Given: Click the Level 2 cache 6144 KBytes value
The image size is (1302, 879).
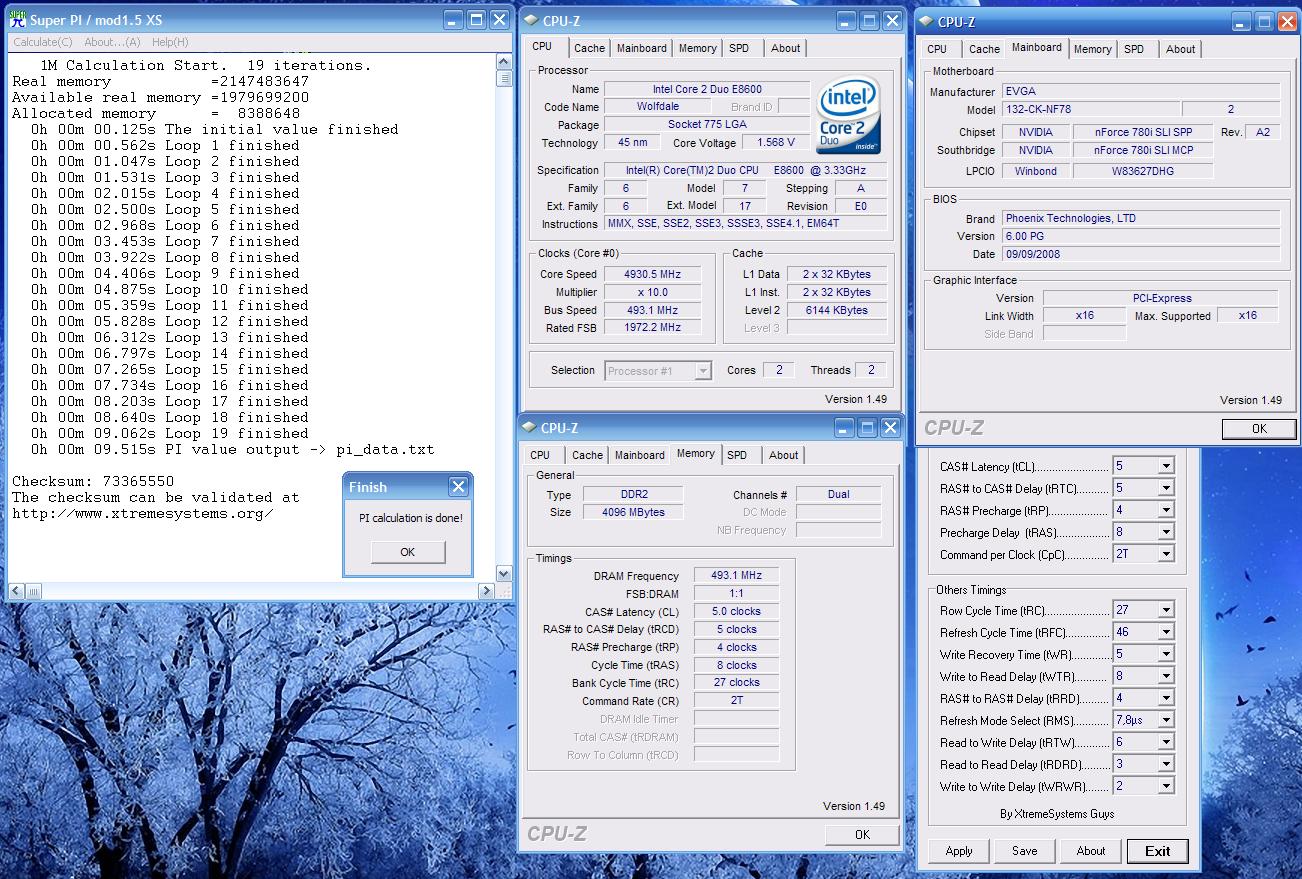Looking at the screenshot, I should pos(836,310).
